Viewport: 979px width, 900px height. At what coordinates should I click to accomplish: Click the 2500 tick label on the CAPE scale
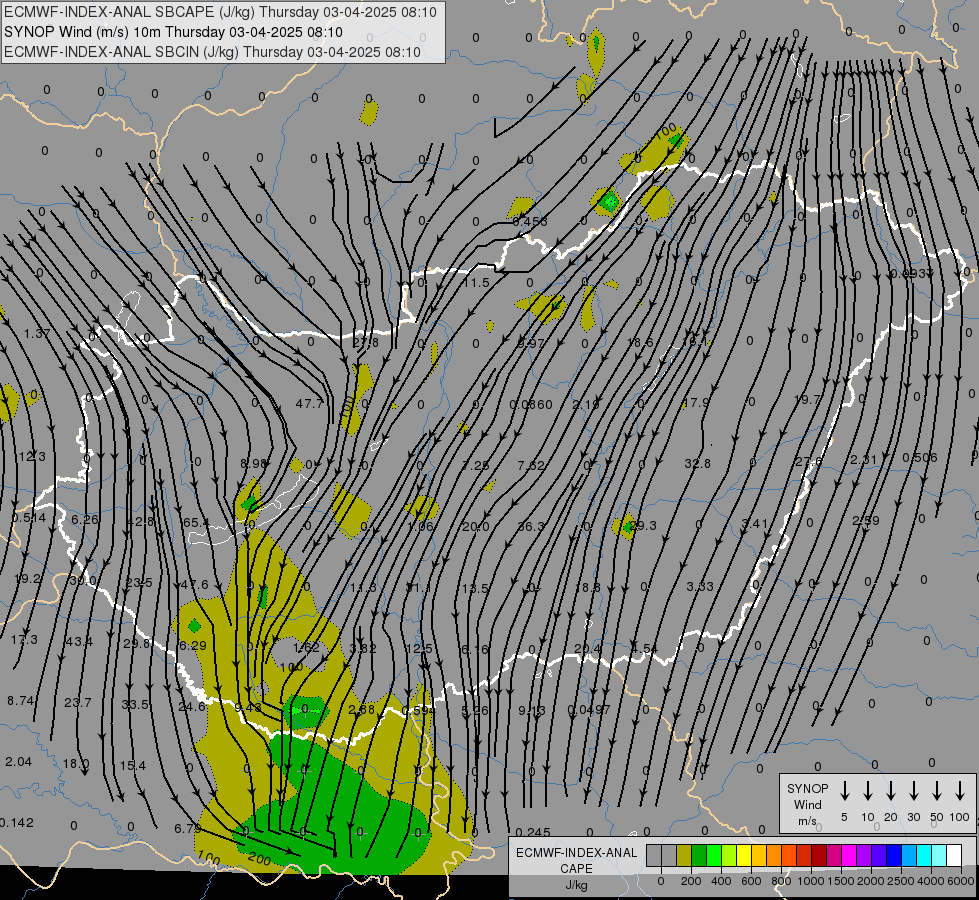901,881
